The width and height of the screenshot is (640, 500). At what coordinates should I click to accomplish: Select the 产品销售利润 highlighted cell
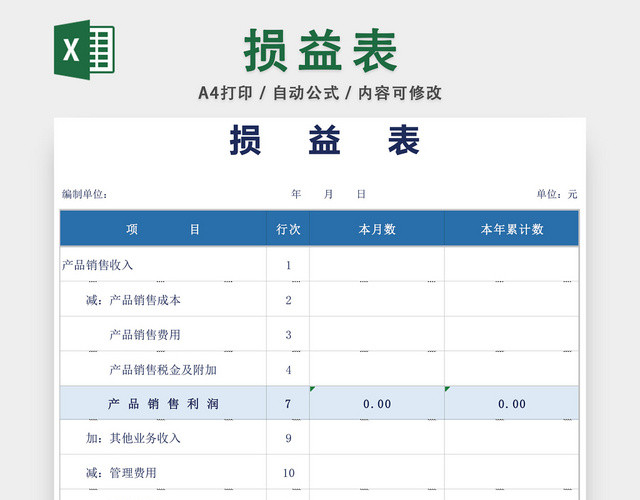tap(163, 403)
